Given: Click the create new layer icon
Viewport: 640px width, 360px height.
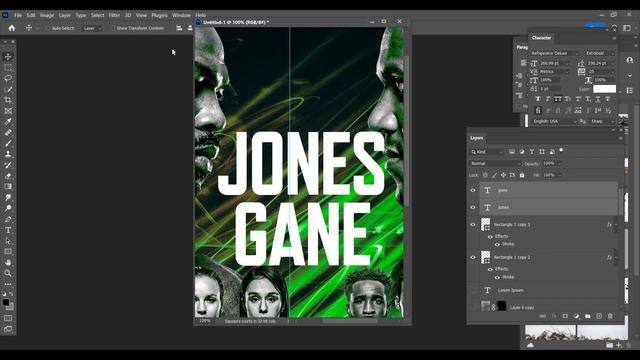Looking at the screenshot, I should tap(599, 316).
